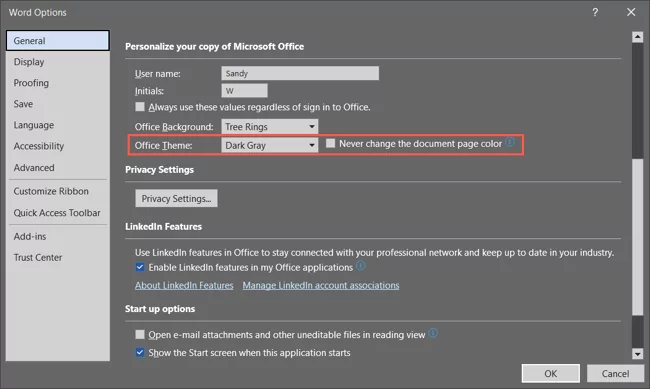Close the Word Options dialog
The height and width of the screenshot is (389, 650).
tap(631, 12)
